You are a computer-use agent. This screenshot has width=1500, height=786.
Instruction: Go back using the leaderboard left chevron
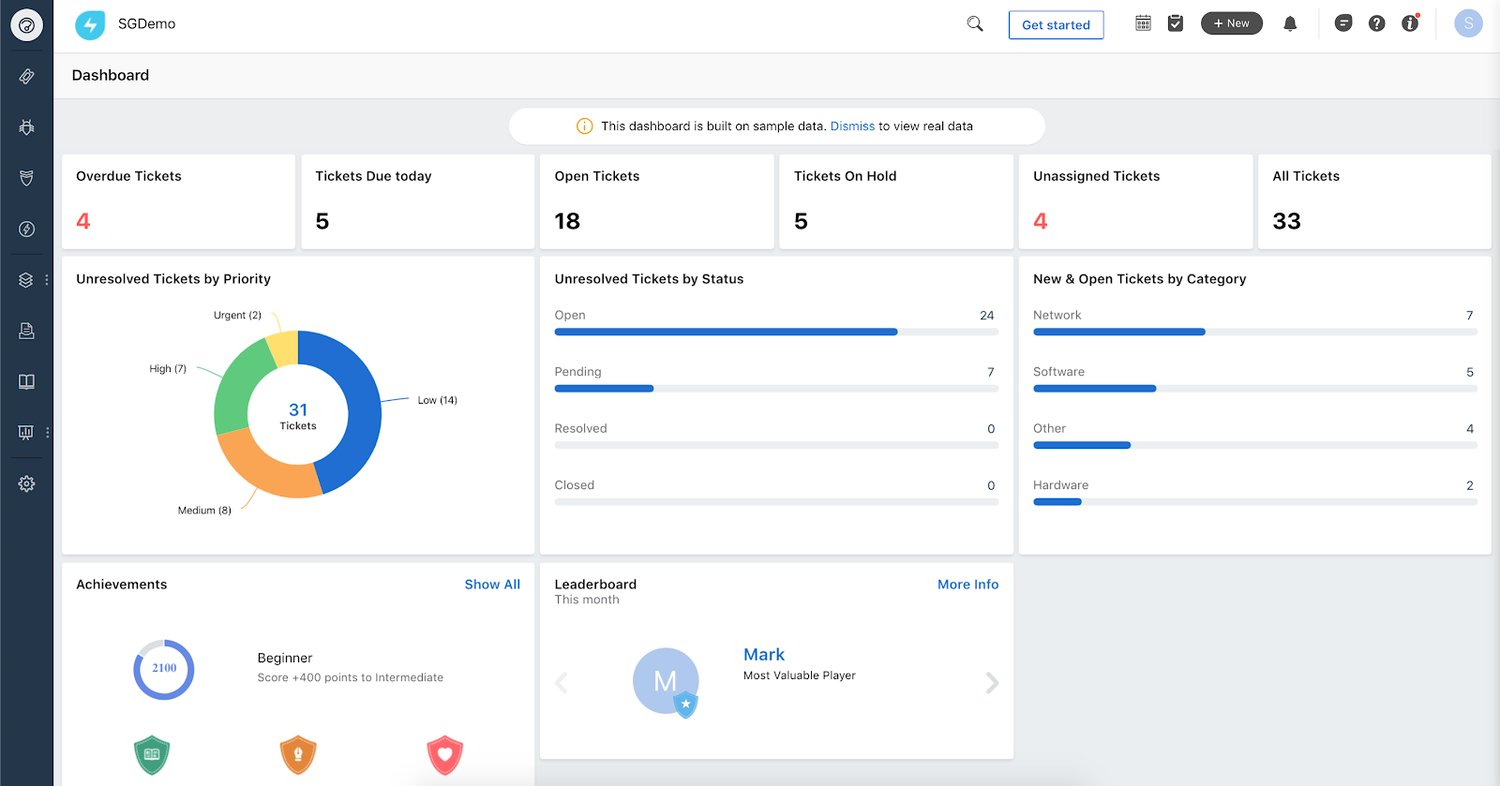[561, 683]
